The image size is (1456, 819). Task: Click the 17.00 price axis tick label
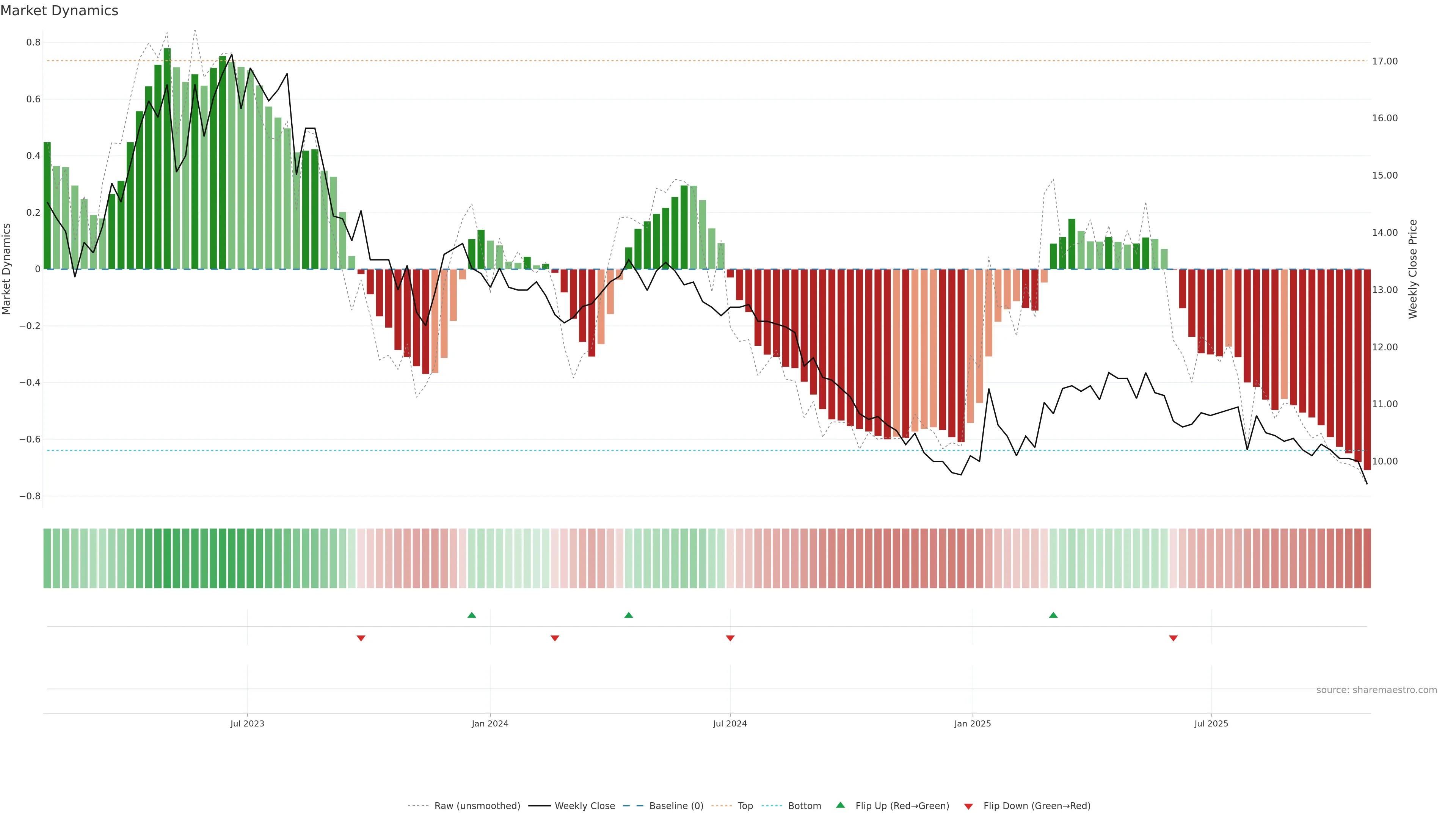[1385, 61]
